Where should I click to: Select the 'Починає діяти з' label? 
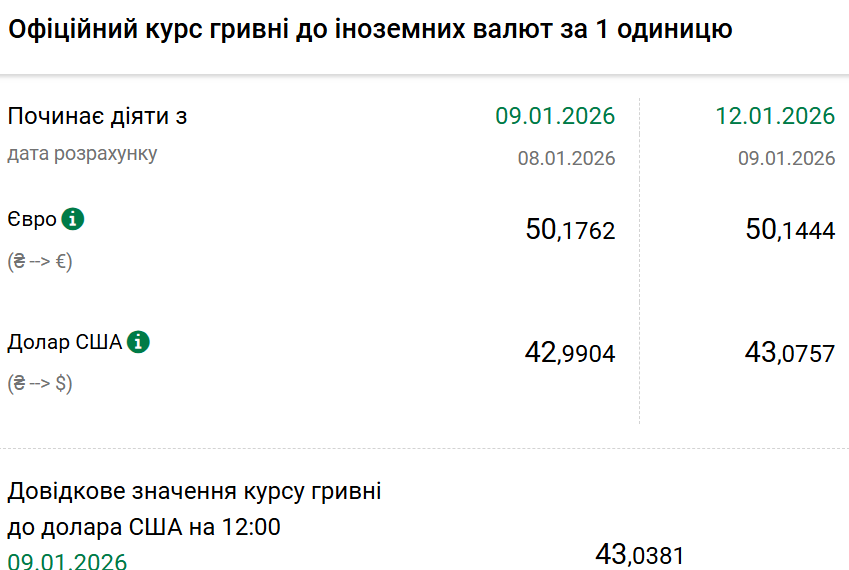click(x=98, y=116)
